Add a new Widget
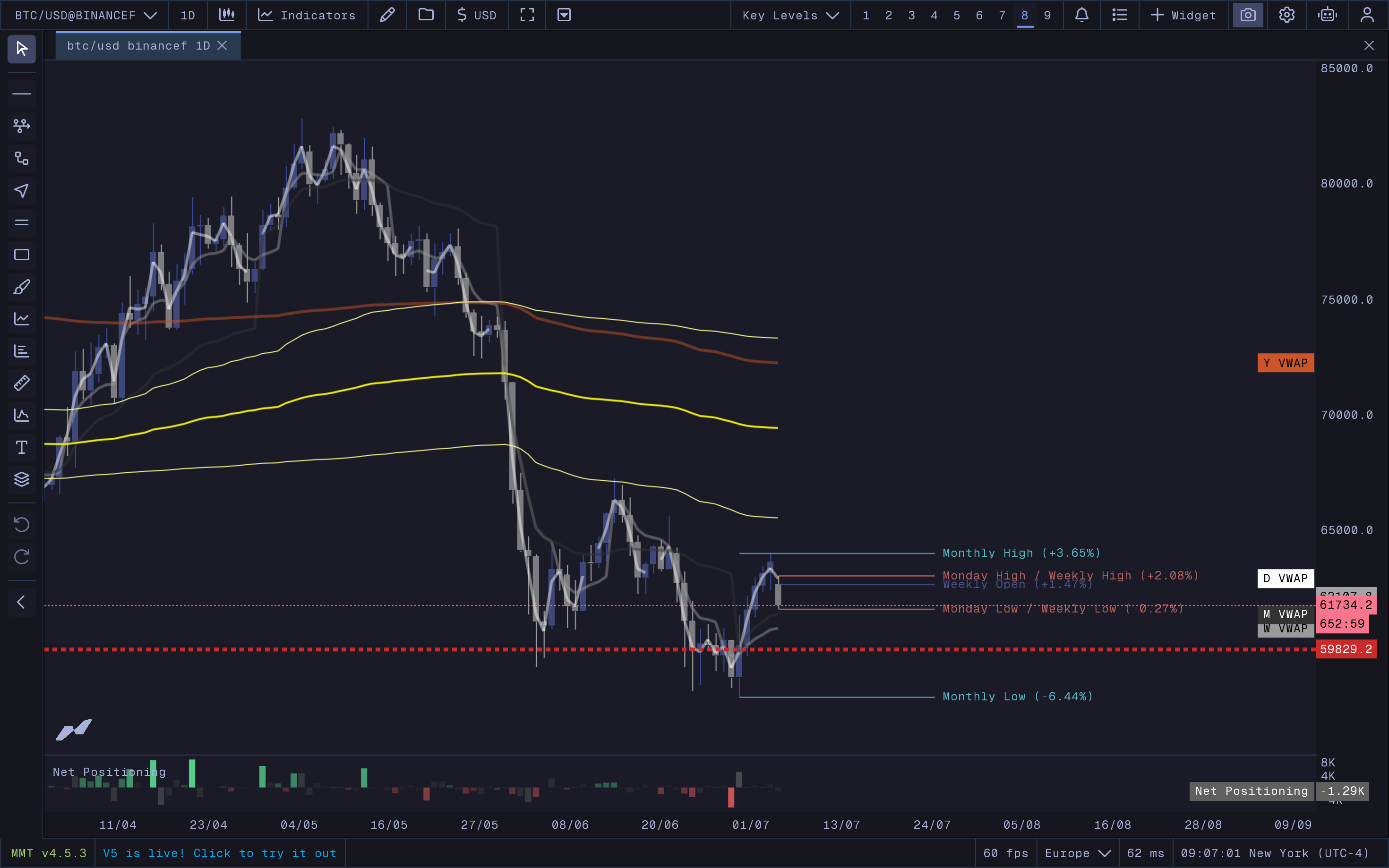Screen dimensions: 1389x868 point(1184,15)
